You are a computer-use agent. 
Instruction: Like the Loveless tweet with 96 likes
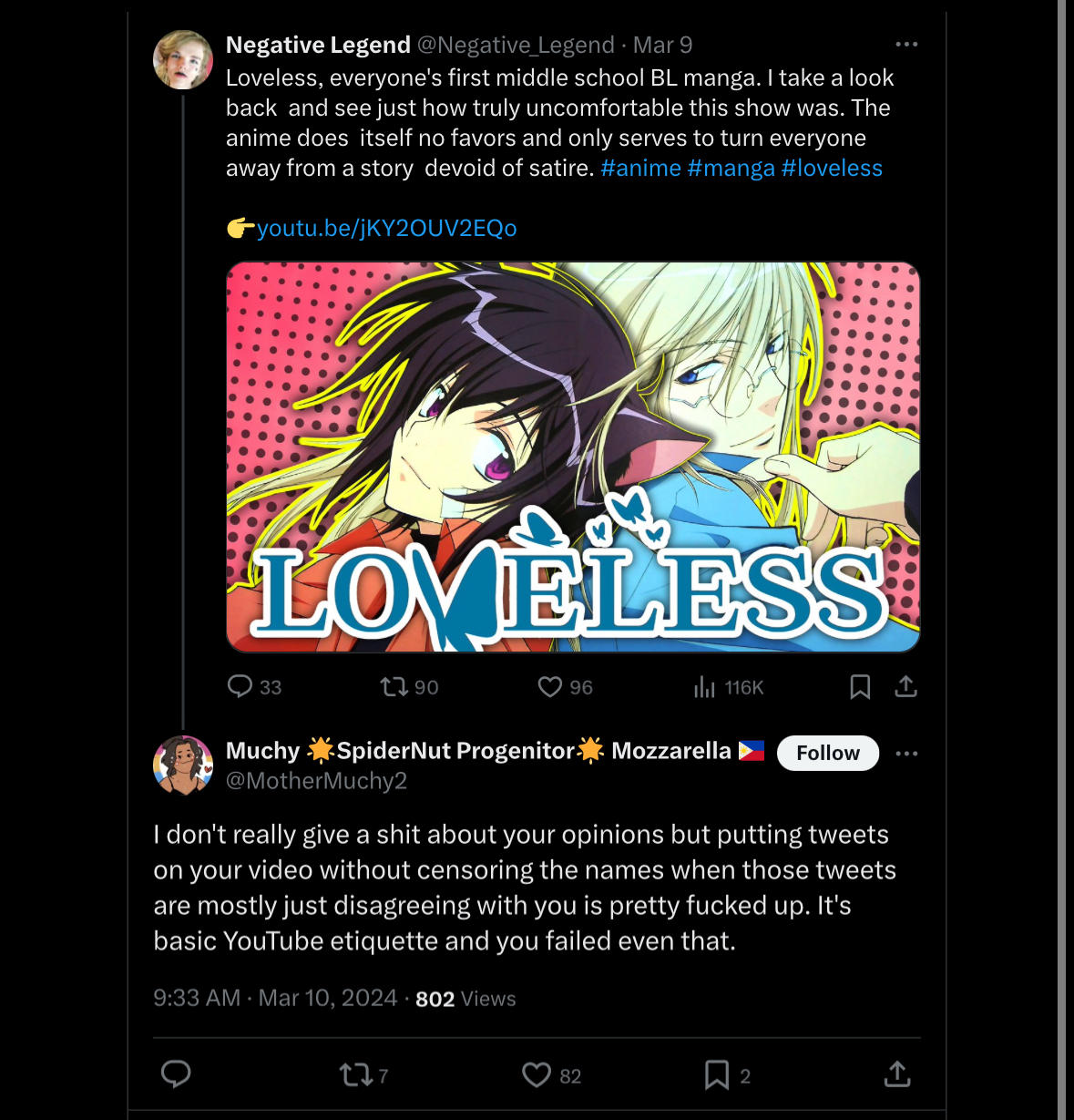coord(550,686)
